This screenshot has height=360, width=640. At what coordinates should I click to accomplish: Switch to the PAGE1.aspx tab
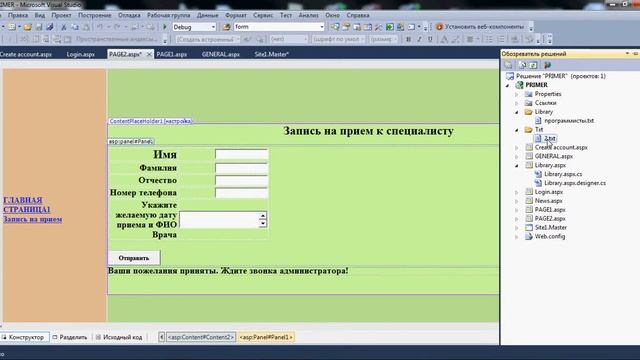click(172, 54)
